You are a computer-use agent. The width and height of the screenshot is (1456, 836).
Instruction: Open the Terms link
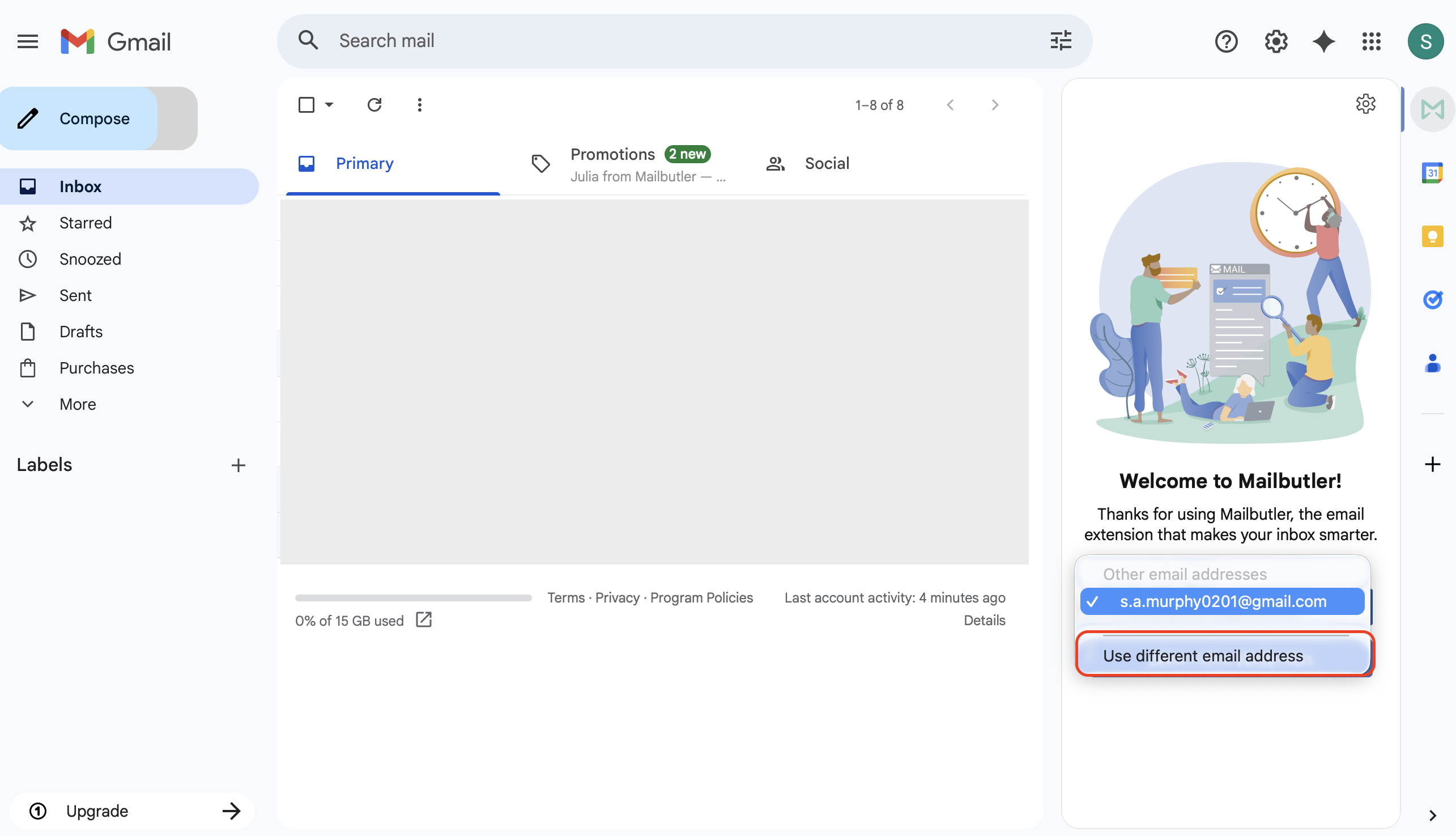[x=565, y=598]
